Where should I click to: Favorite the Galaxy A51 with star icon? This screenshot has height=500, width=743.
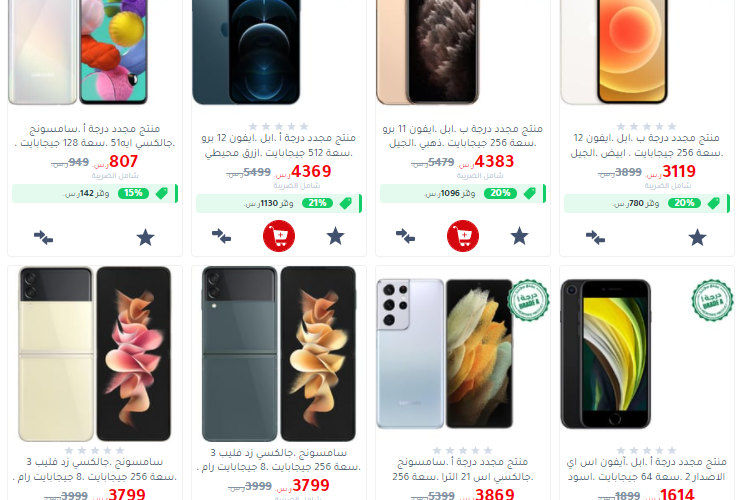(x=145, y=237)
